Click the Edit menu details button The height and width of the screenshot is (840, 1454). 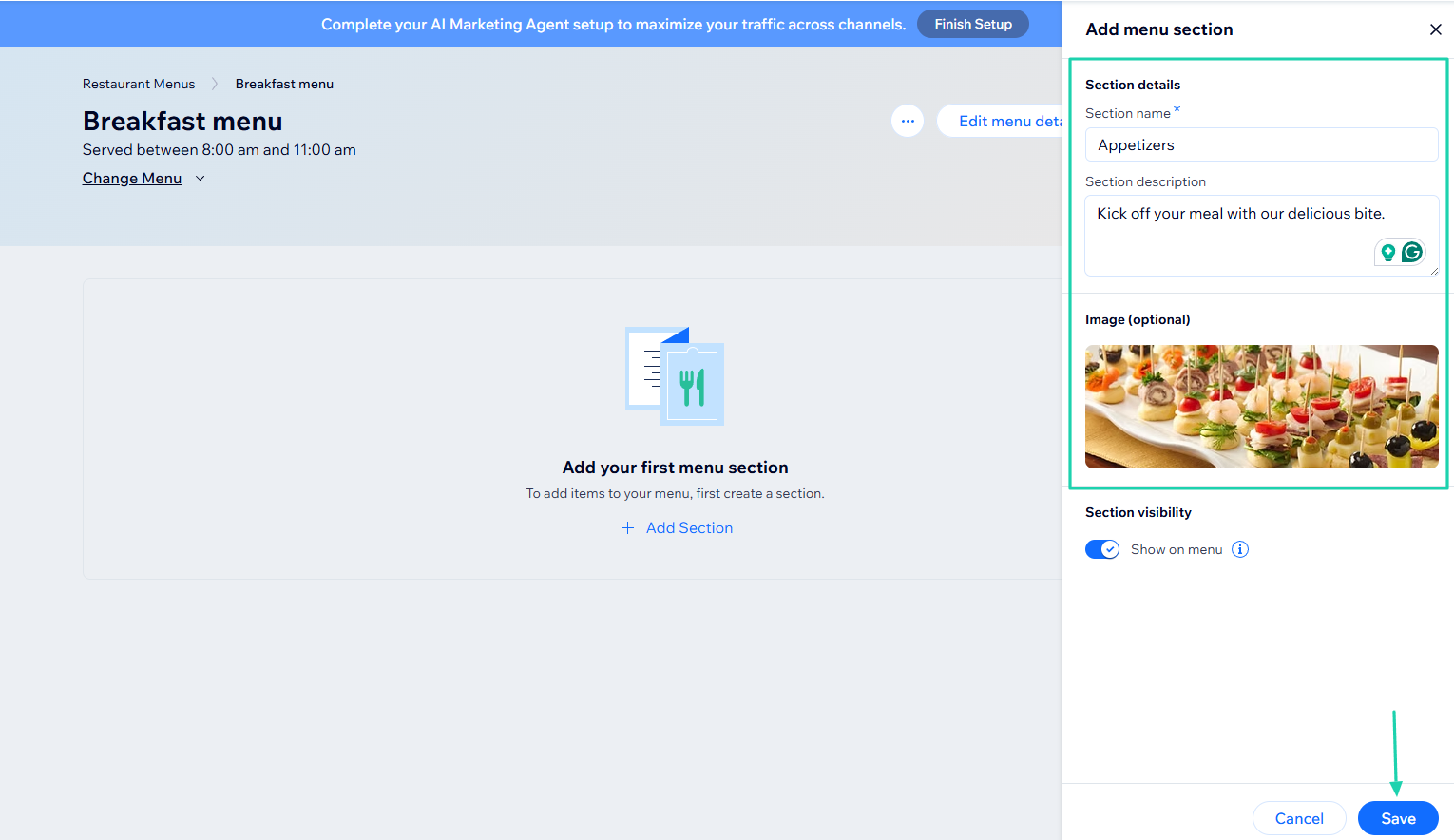click(1001, 121)
